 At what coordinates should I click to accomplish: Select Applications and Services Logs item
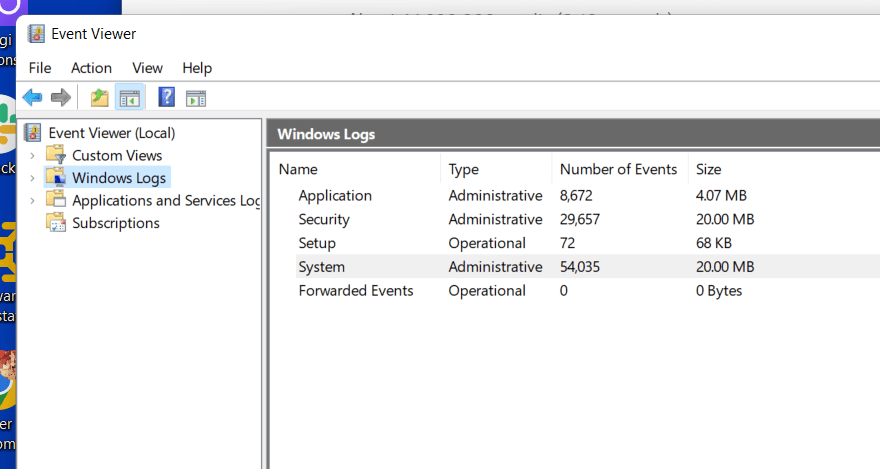tap(166, 200)
